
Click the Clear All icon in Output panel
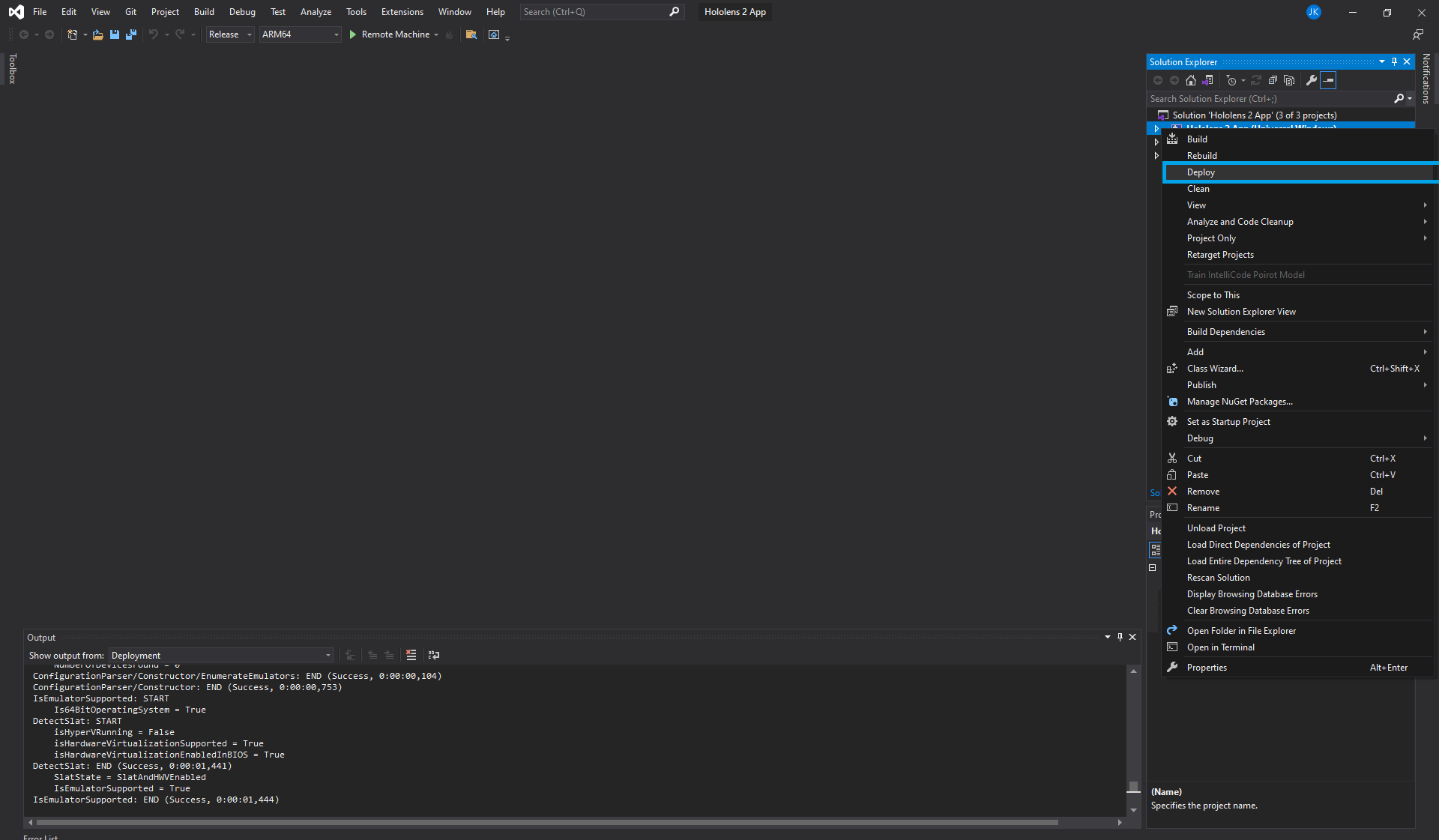[x=411, y=655]
